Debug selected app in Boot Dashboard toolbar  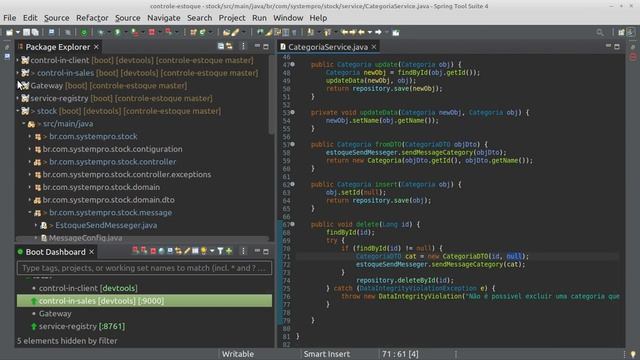point(144,251)
